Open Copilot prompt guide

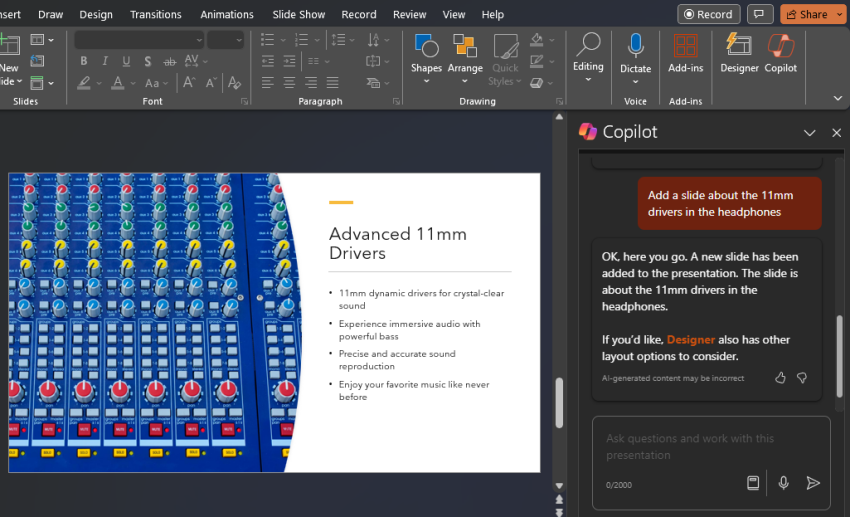753,483
